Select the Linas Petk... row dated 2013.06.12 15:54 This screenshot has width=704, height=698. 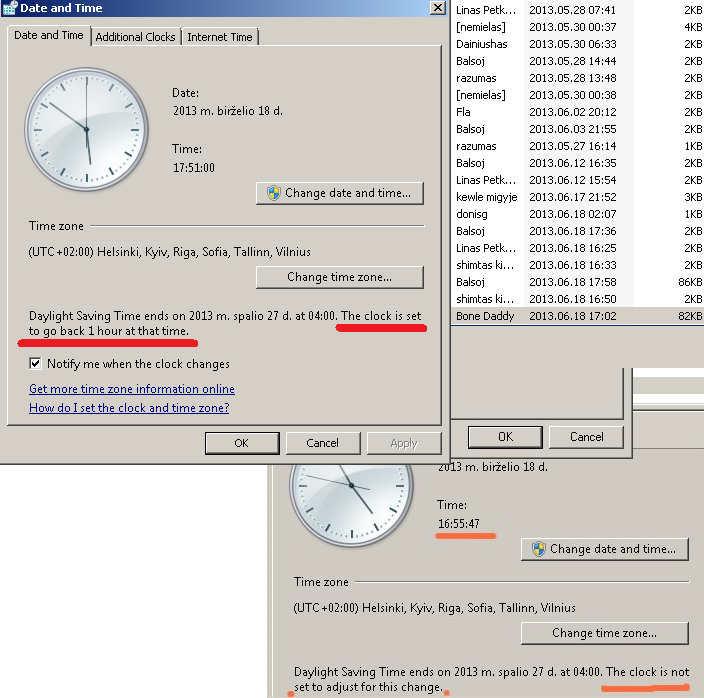577,180
